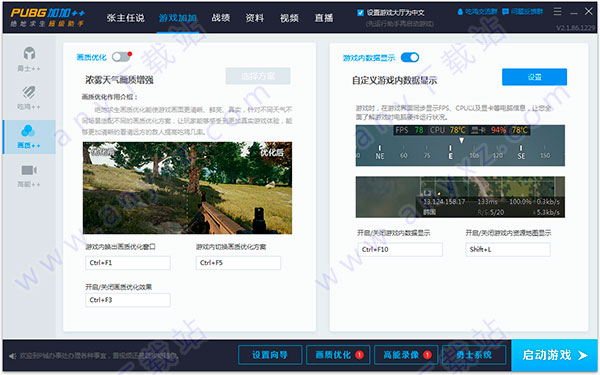The height and width of the screenshot is (375, 600).
Task: Close the PUBG加加 window
Action: coord(589,11)
